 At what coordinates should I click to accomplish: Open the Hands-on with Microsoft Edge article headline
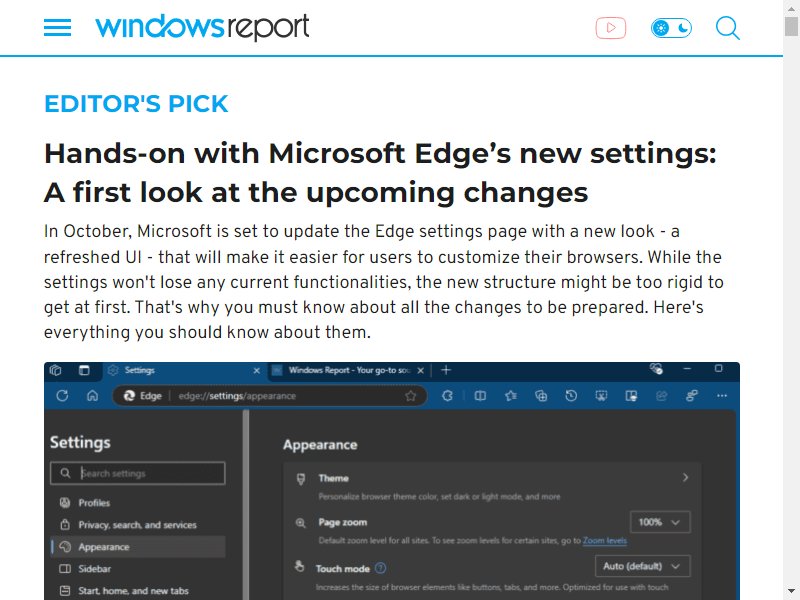coord(380,172)
